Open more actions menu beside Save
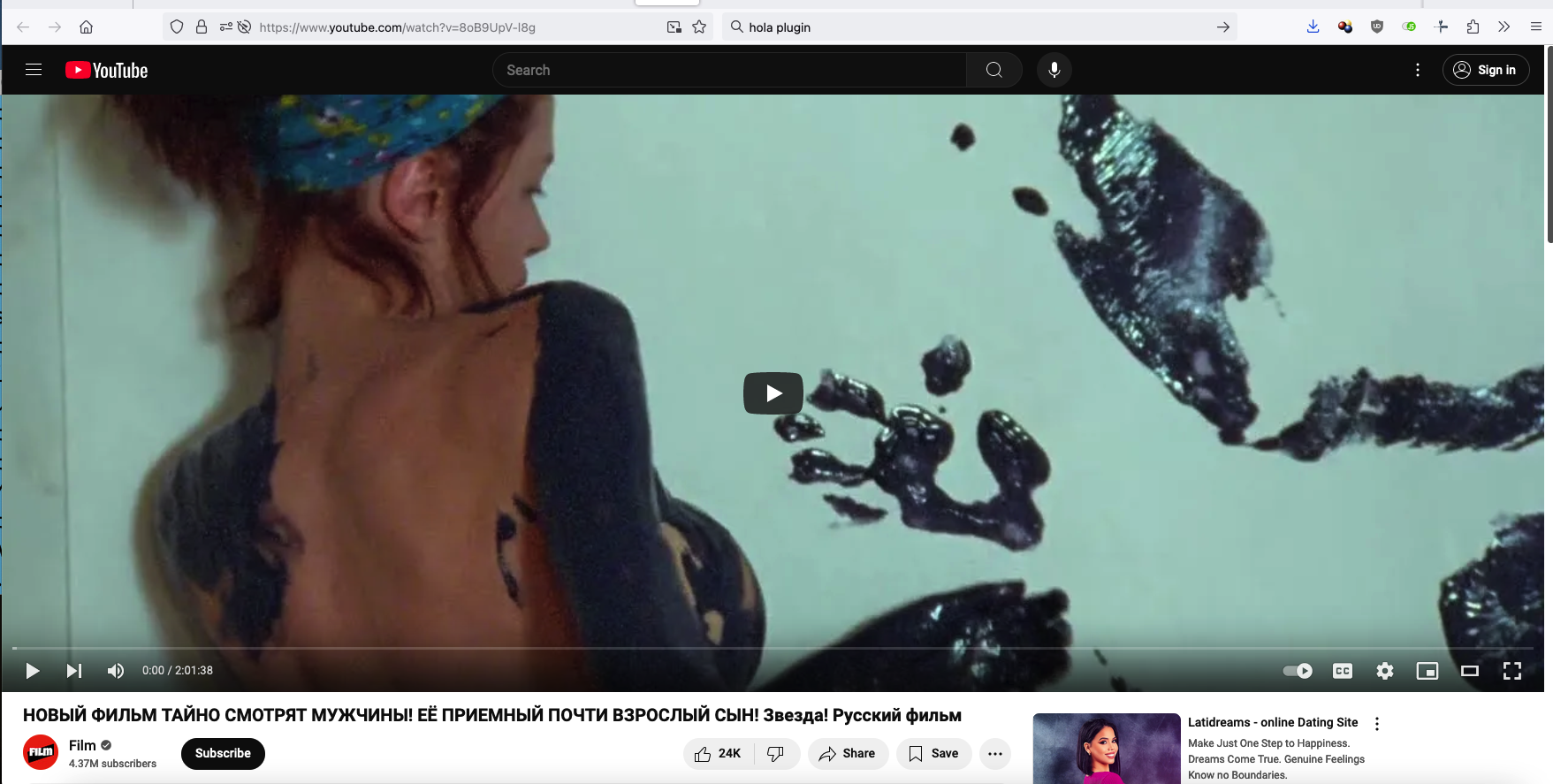This screenshot has width=1553, height=784. click(995, 754)
